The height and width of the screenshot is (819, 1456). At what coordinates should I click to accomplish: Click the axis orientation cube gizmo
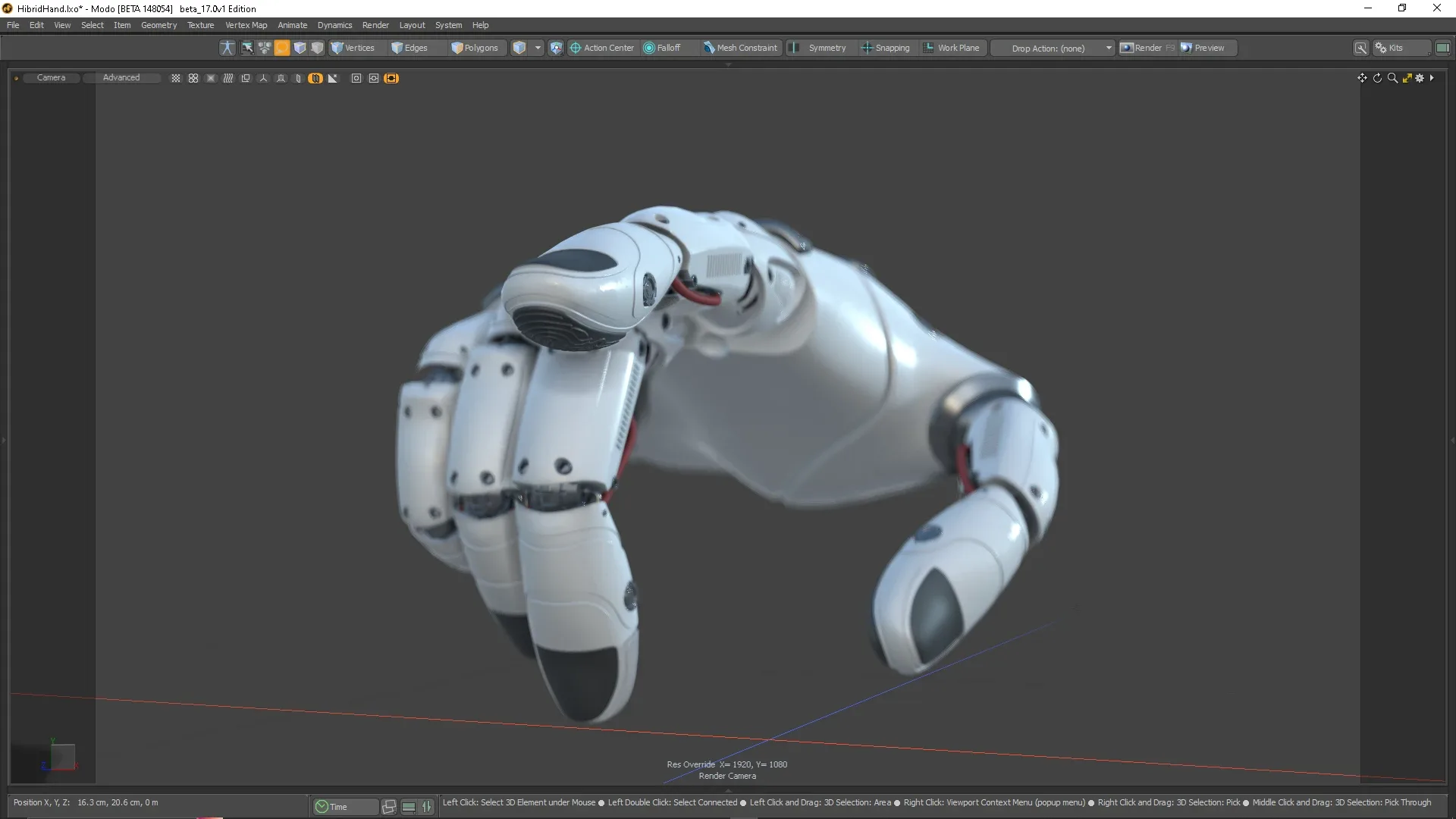pyautogui.click(x=59, y=755)
